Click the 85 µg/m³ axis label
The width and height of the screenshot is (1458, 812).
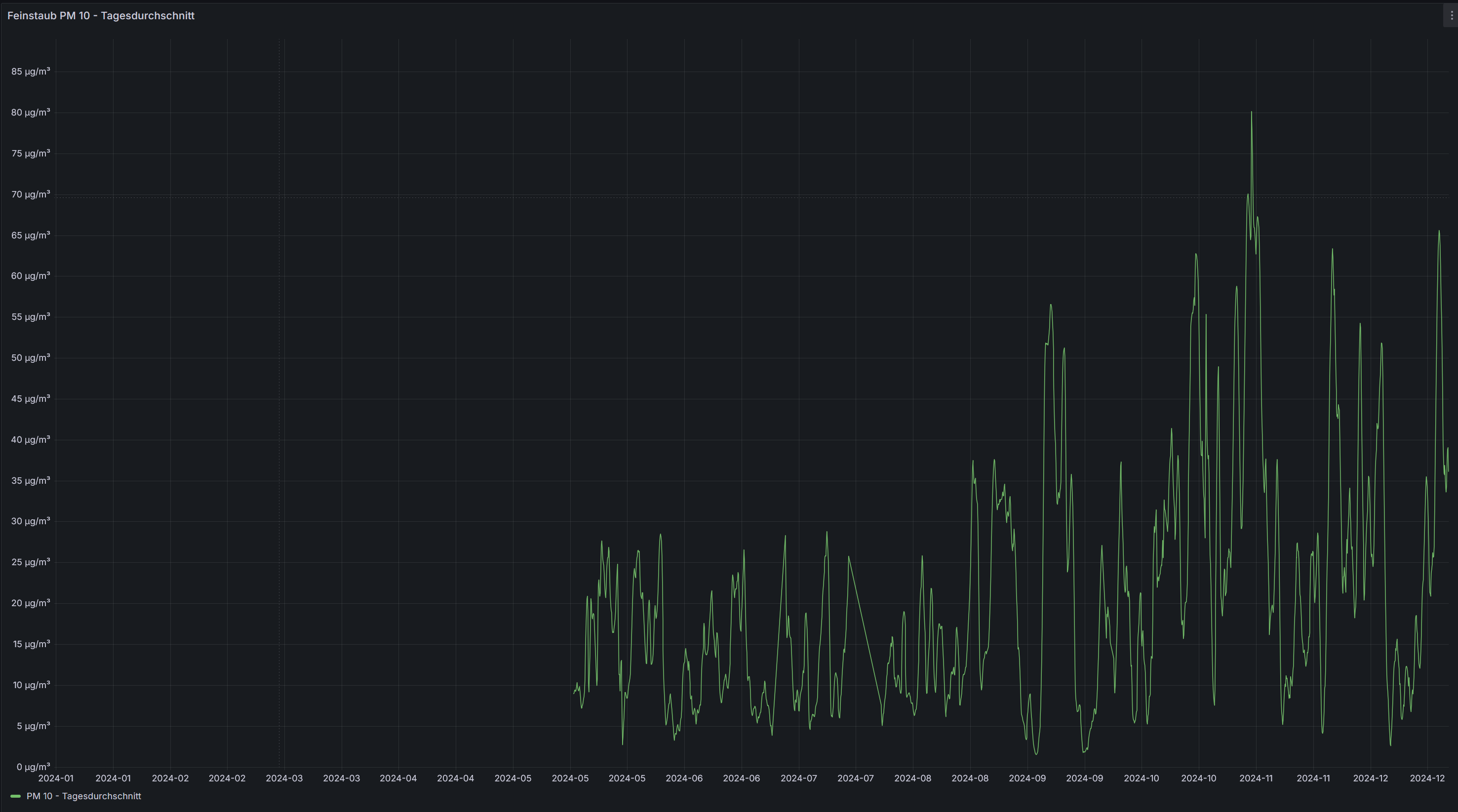coord(31,71)
